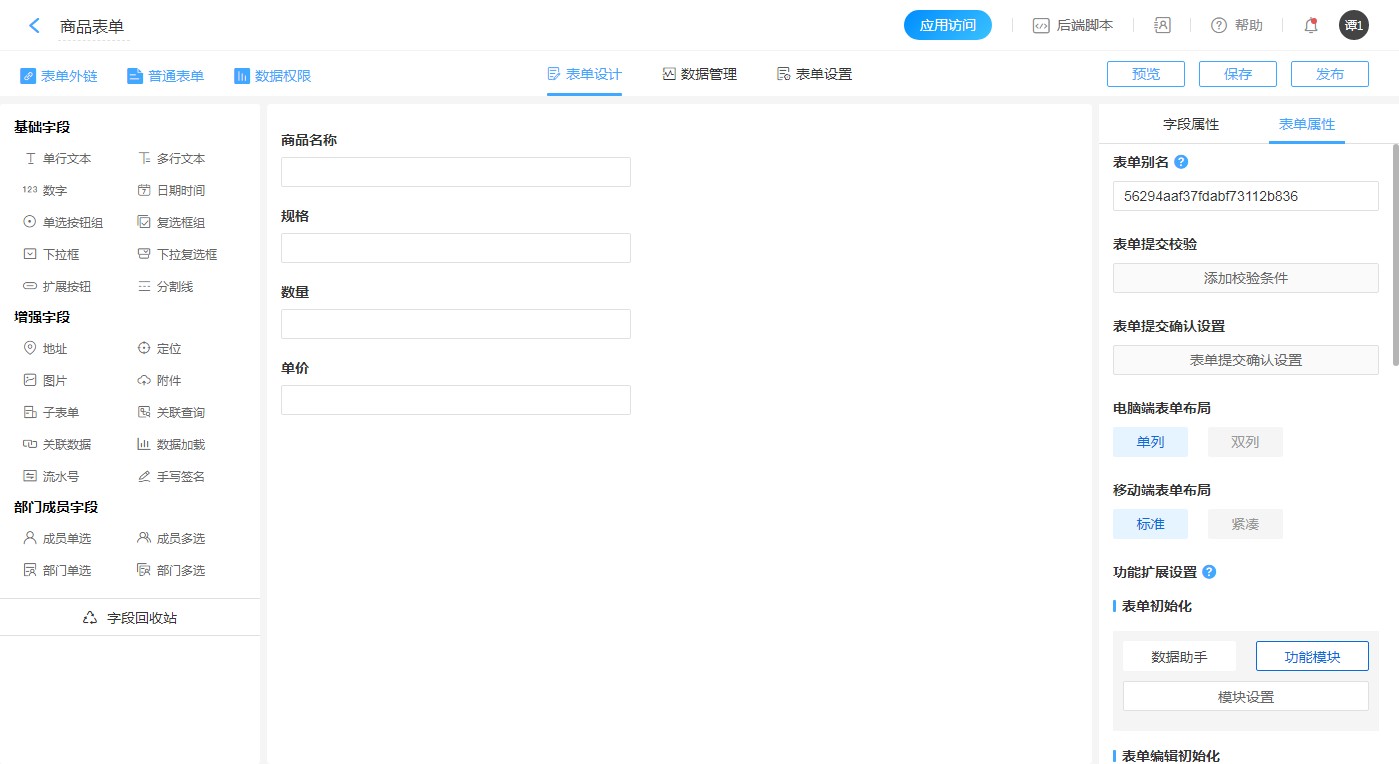Image resolution: width=1399 pixels, height=764 pixels.
Task: Click the 谭1 user avatar
Action: pos(1353,26)
